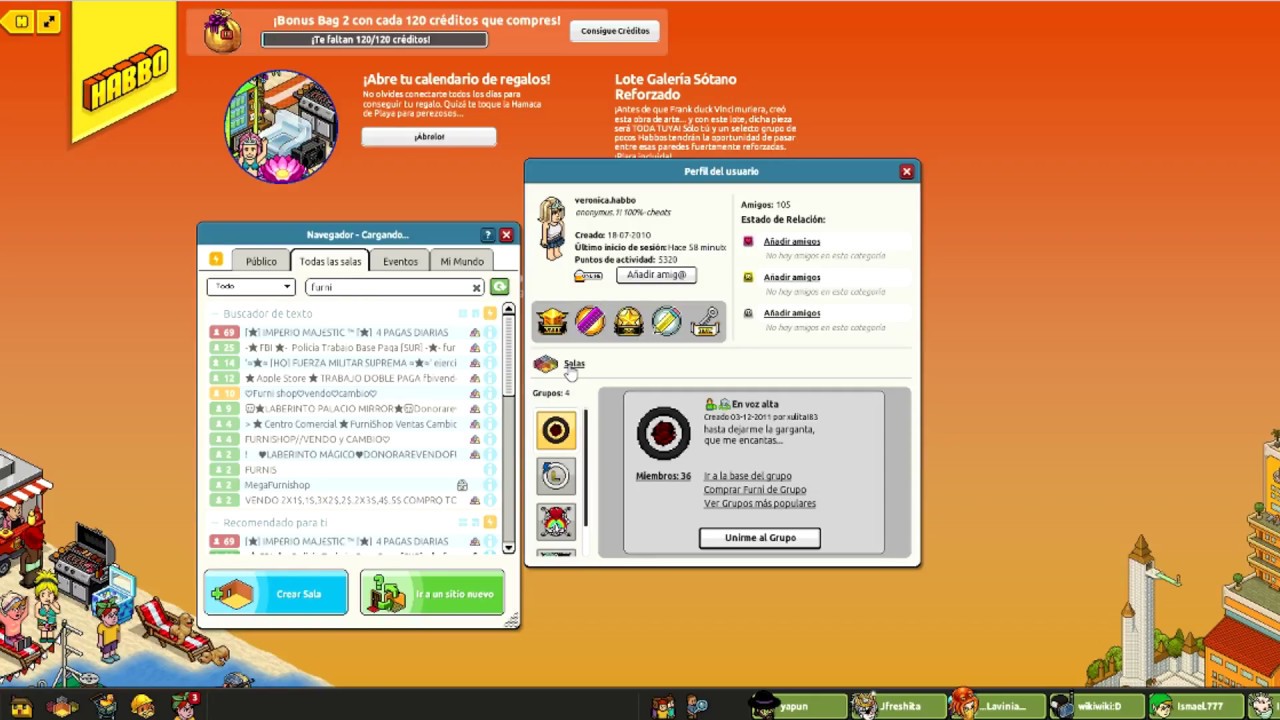Click the Miembros: 36 link
Screen dimensions: 1280x720
click(x=663, y=476)
